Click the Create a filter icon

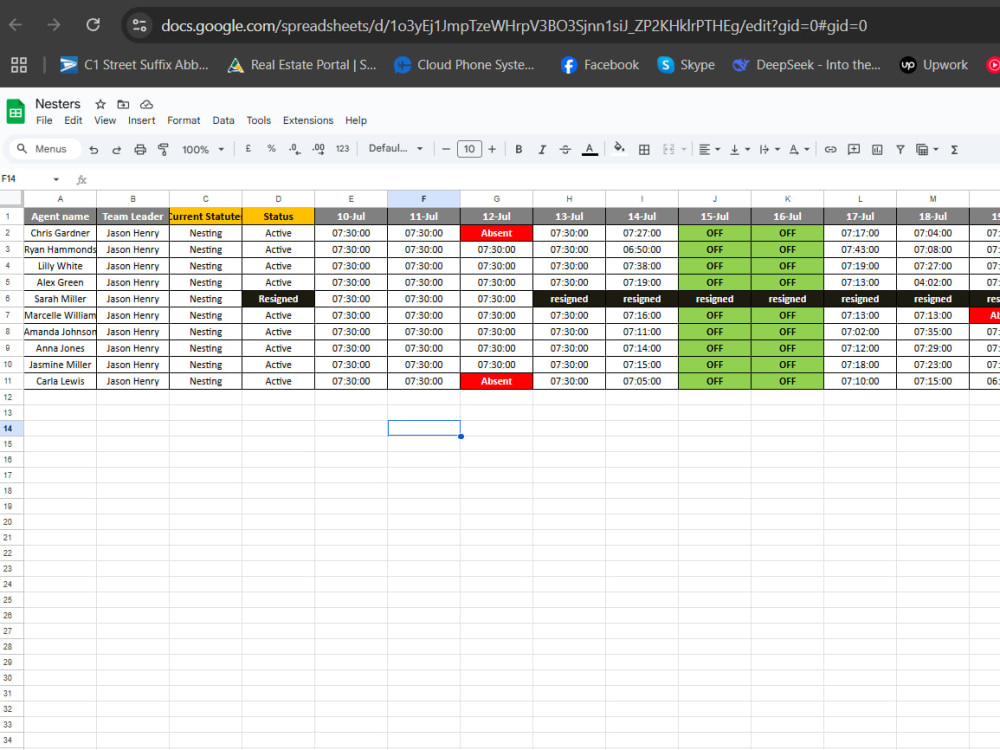click(x=900, y=149)
